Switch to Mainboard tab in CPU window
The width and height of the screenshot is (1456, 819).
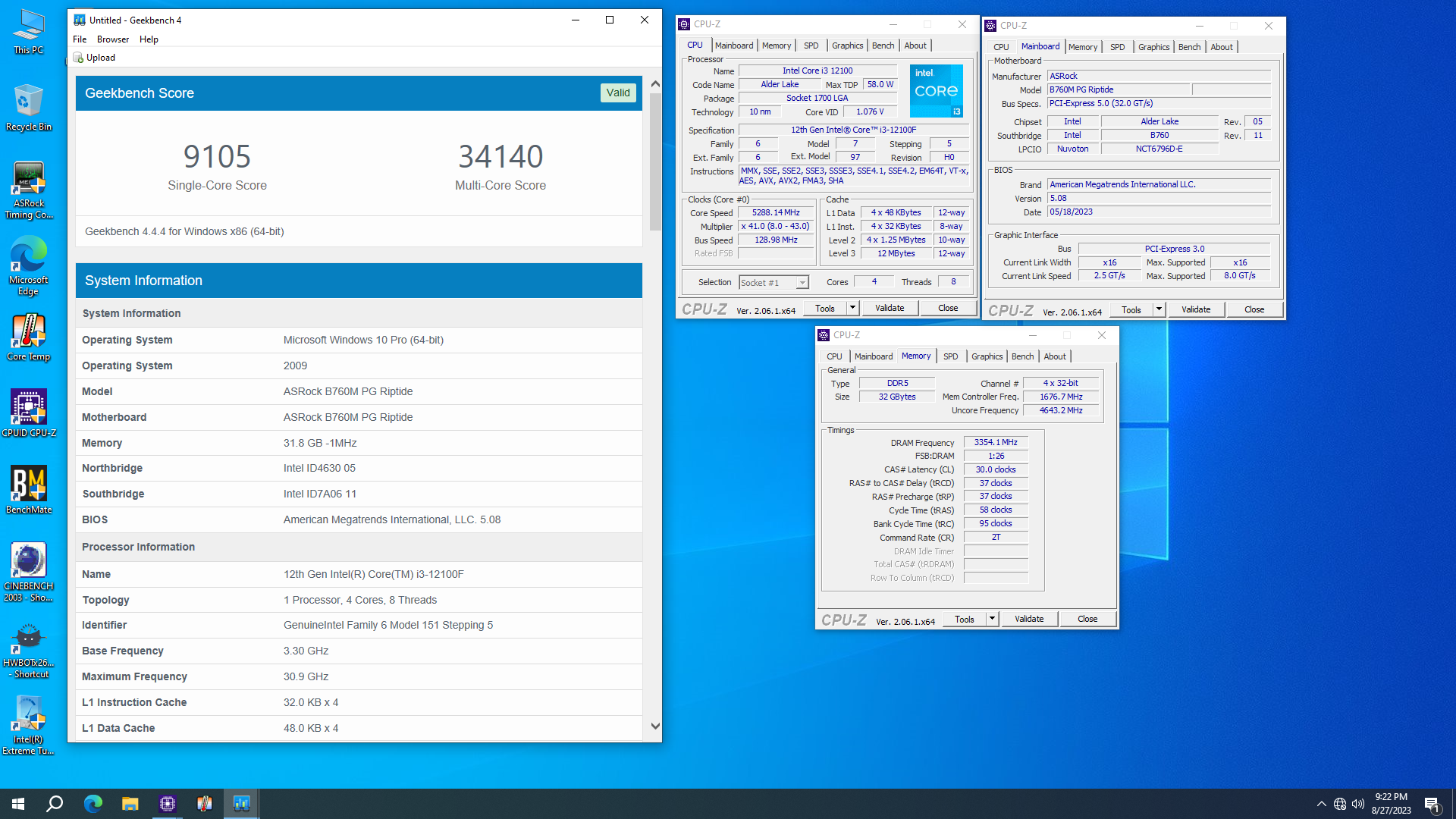734,45
